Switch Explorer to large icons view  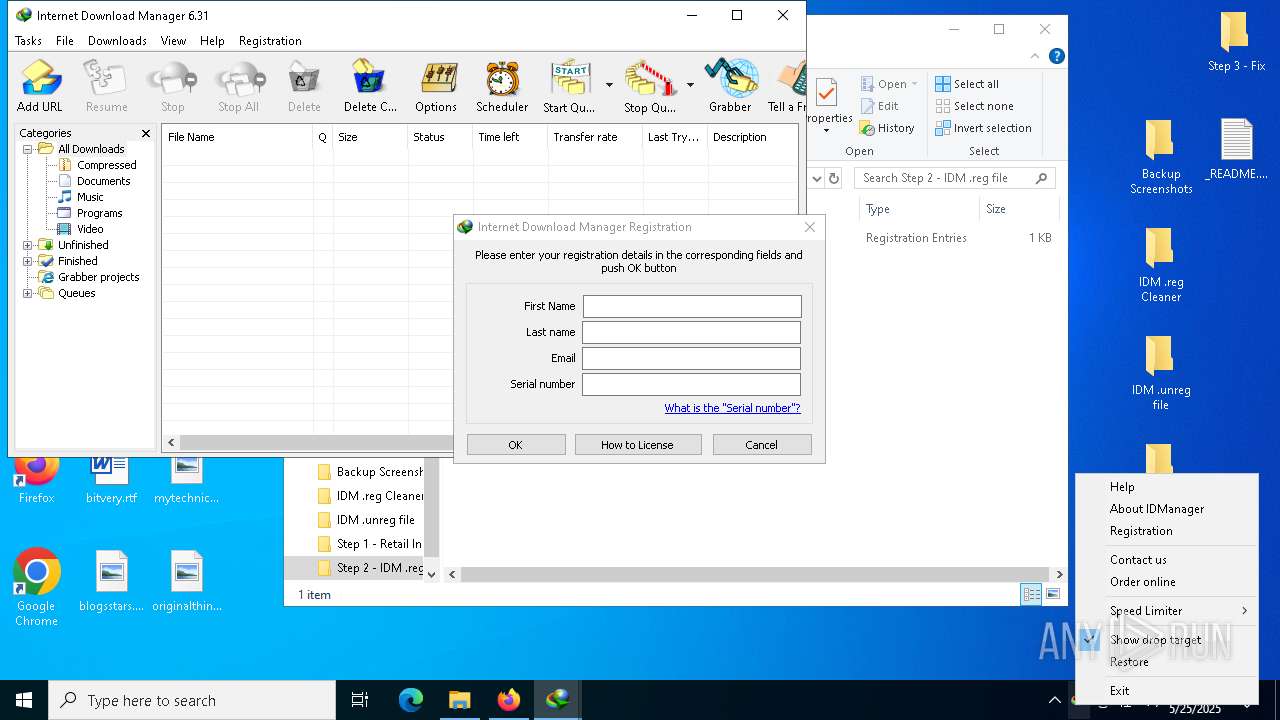click(x=1052, y=594)
